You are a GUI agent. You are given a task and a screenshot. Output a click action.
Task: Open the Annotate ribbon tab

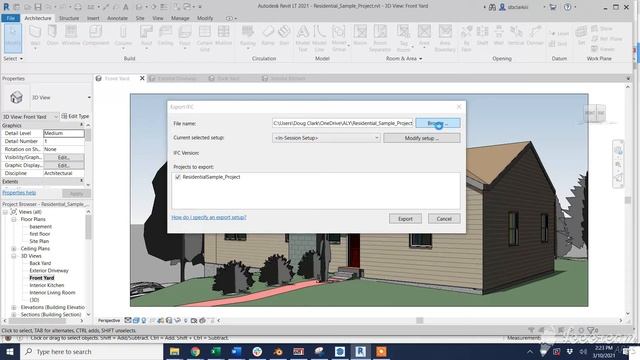(x=117, y=18)
